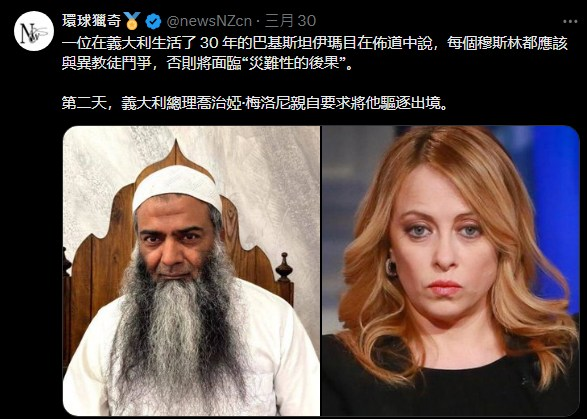
Task: Click the second paragraph starting with 第二天
Action: (255, 103)
